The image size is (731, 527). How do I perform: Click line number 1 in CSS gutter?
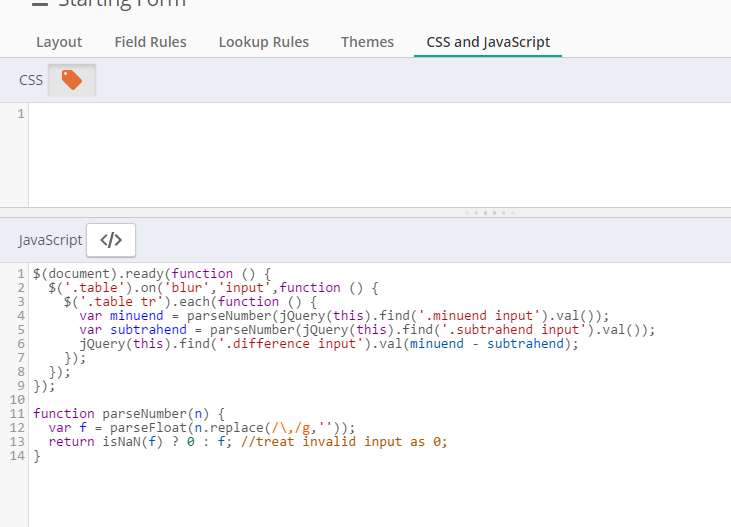point(20,114)
